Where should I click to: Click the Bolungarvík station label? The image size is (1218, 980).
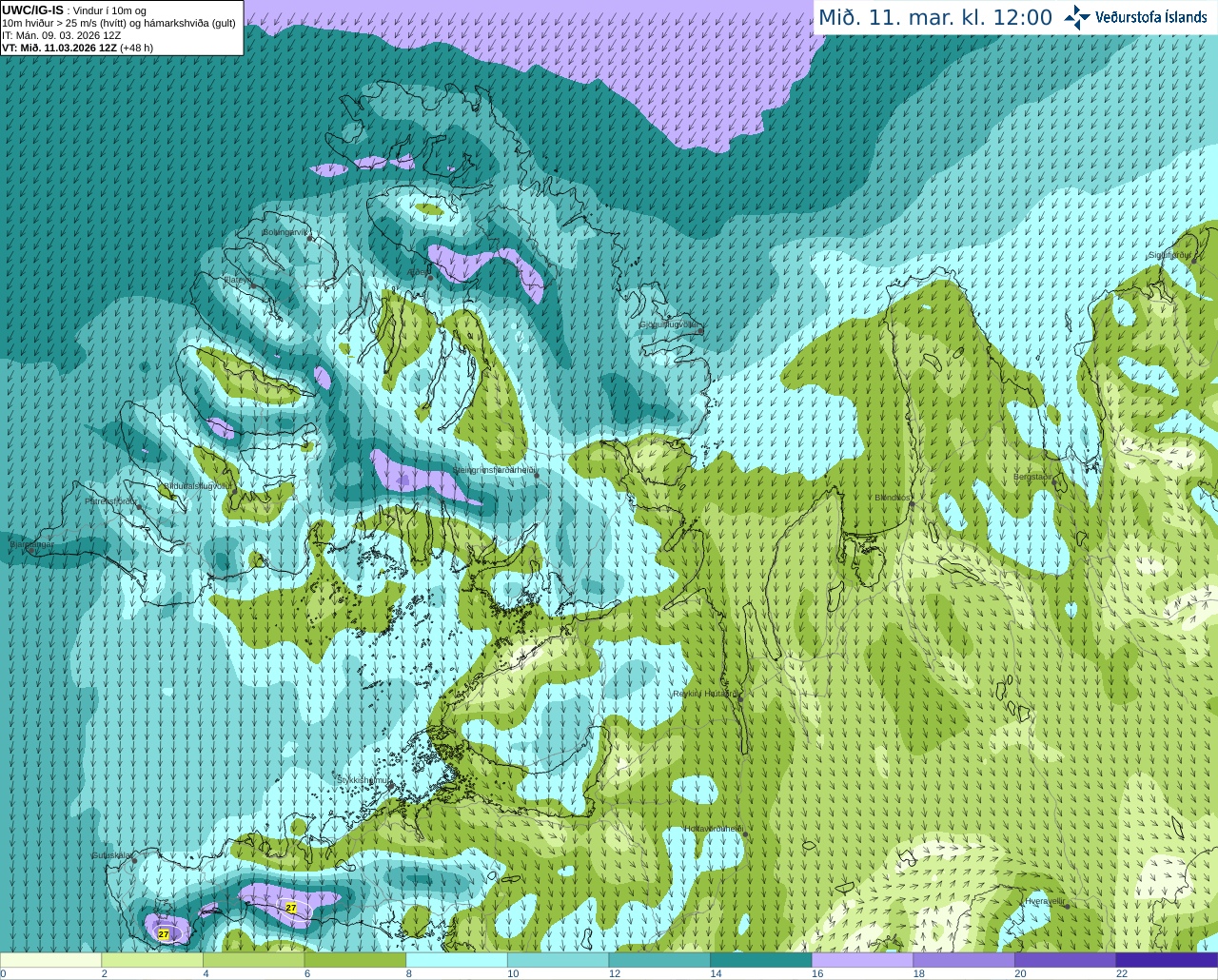pyautogui.click(x=286, y=232)
